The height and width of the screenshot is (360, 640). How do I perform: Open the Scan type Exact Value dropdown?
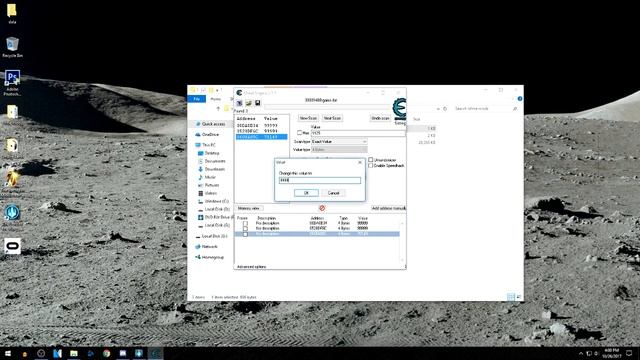click(339, 141)
